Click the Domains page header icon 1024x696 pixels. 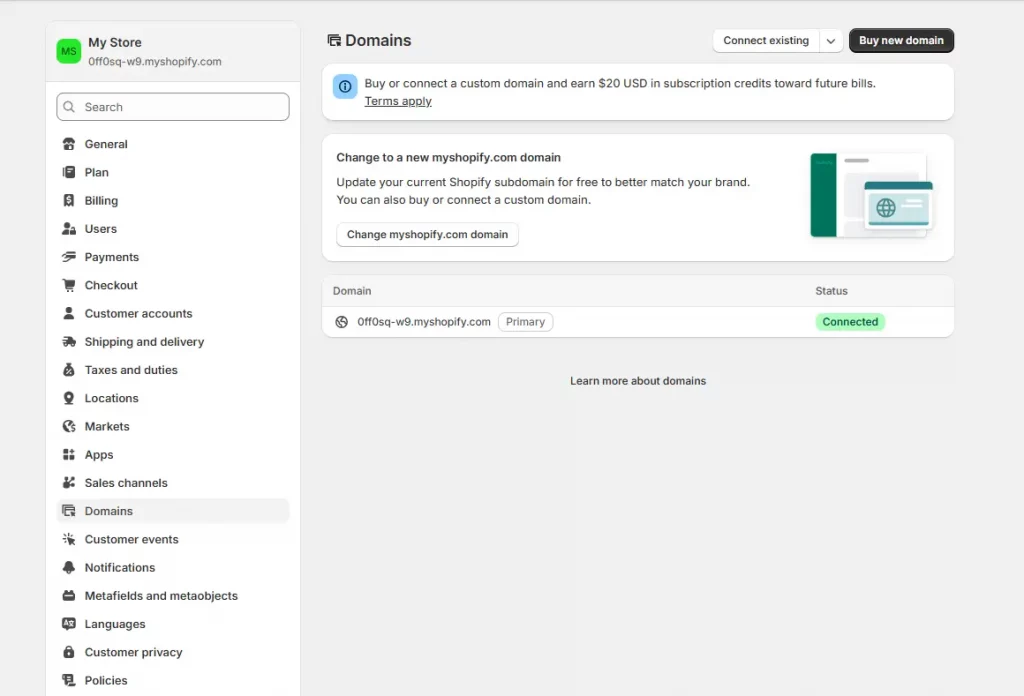point(334,40)
